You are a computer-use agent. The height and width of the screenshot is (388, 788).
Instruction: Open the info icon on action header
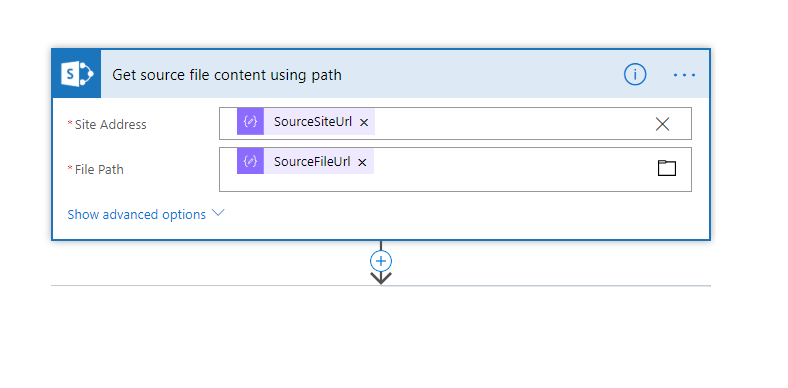coord(635,75)
